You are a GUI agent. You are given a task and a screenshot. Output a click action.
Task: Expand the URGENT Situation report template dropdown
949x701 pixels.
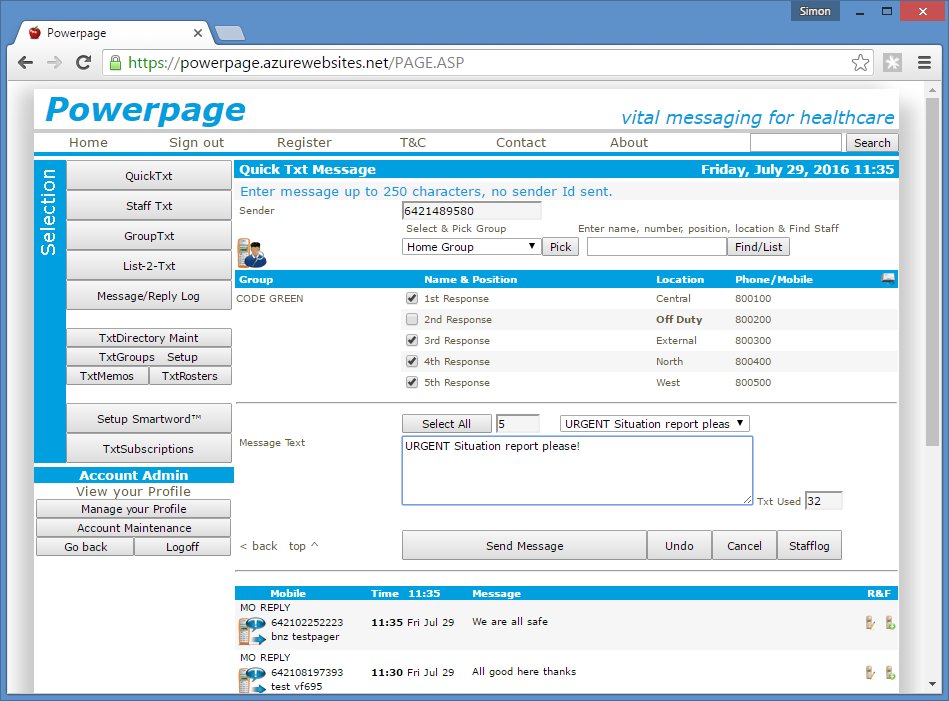[x=654, y=424]
